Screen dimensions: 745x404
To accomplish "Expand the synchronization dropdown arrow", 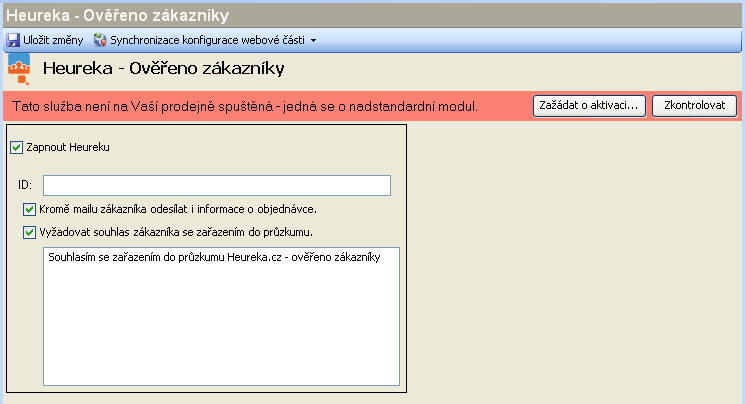I will coord(313,40).
